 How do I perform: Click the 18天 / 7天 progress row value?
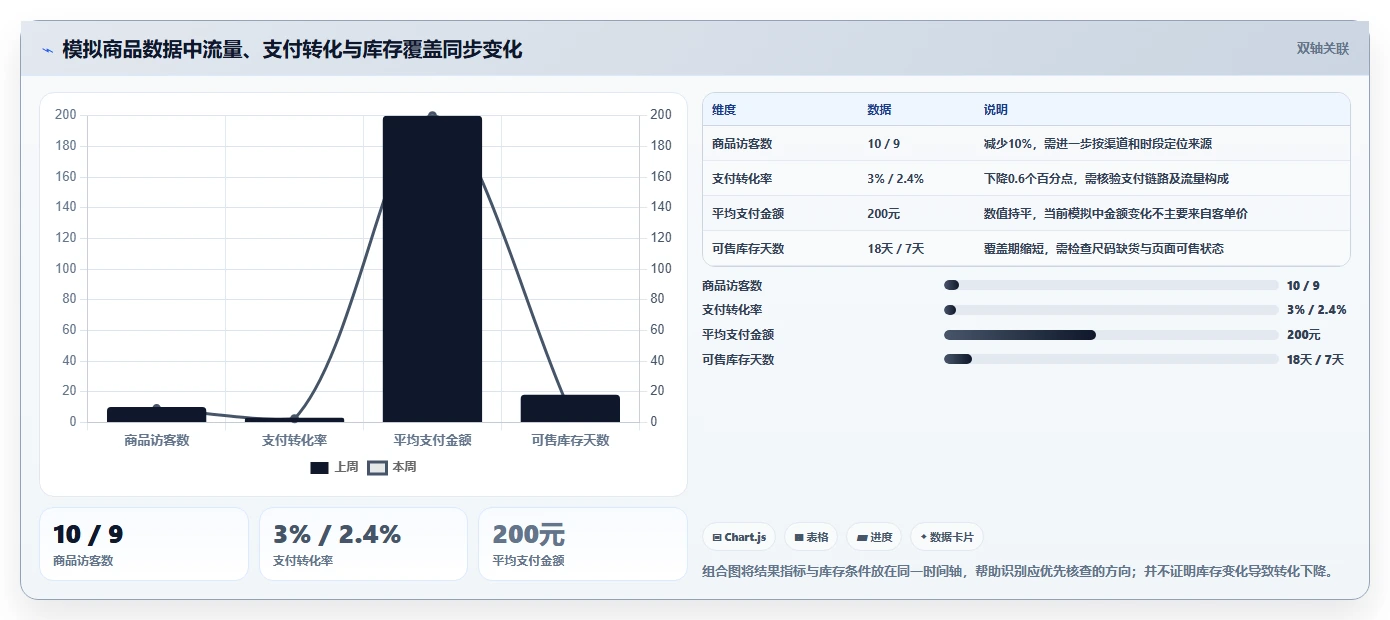(1315, 360)
